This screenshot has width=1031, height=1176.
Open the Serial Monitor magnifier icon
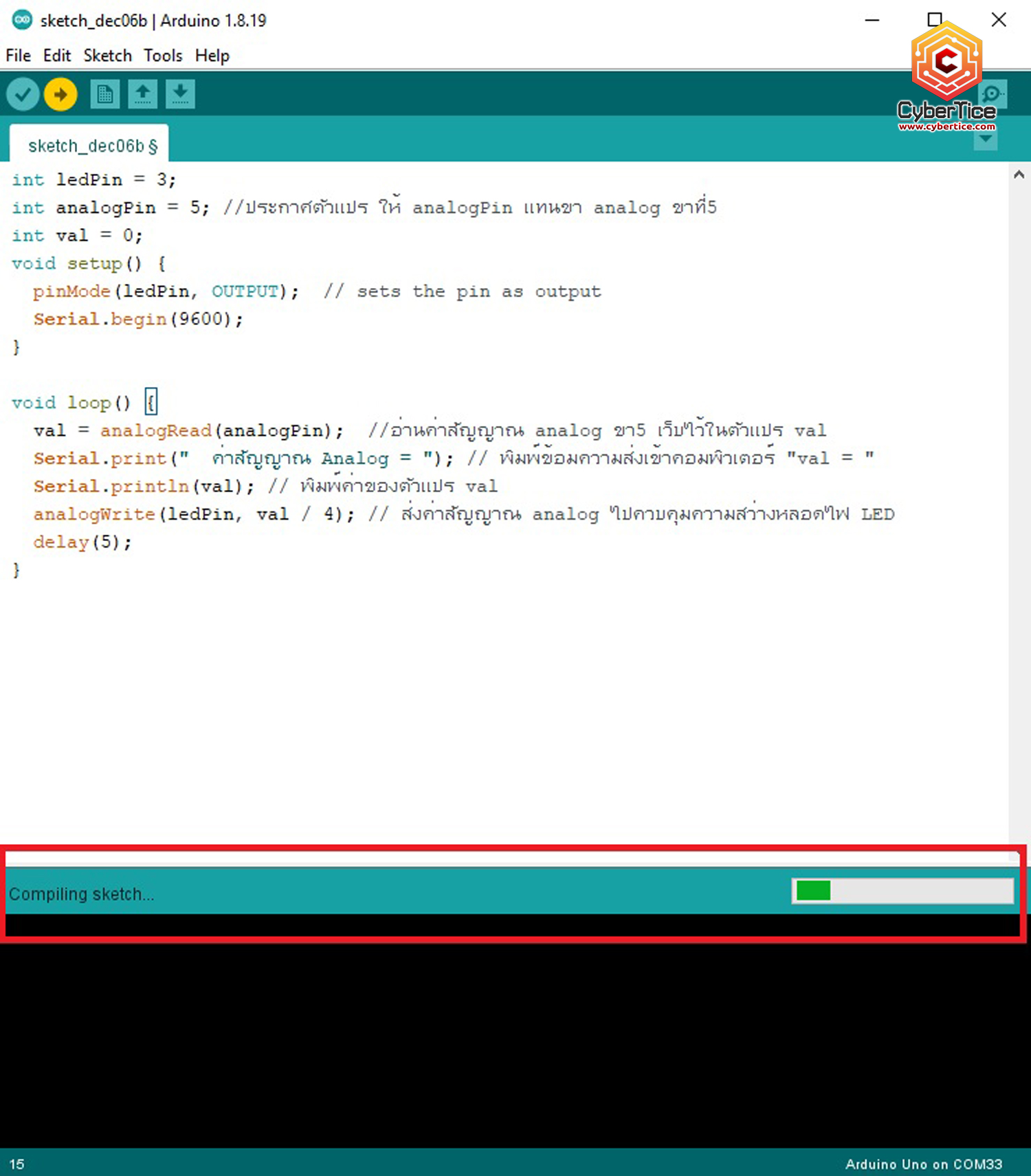(993, 93)
